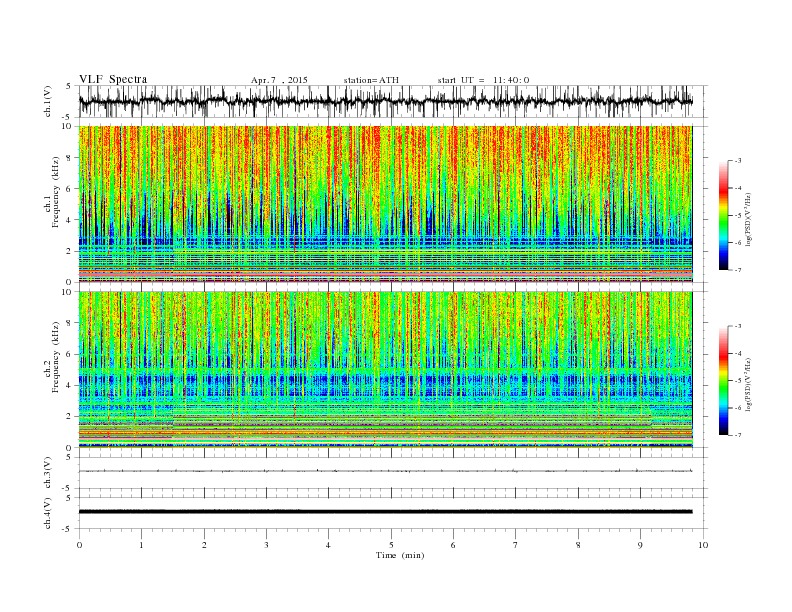Image resolution: width=792 pixels, height=612 pixels.
Task: Click the "2" tick on the time axis
Action: (x=204, y=545)
